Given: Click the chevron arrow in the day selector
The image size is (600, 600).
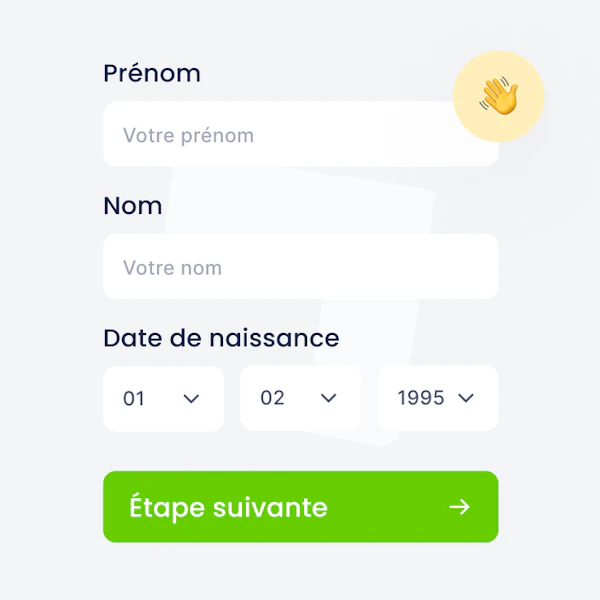Looking at the screenshot, I should 191,399.
